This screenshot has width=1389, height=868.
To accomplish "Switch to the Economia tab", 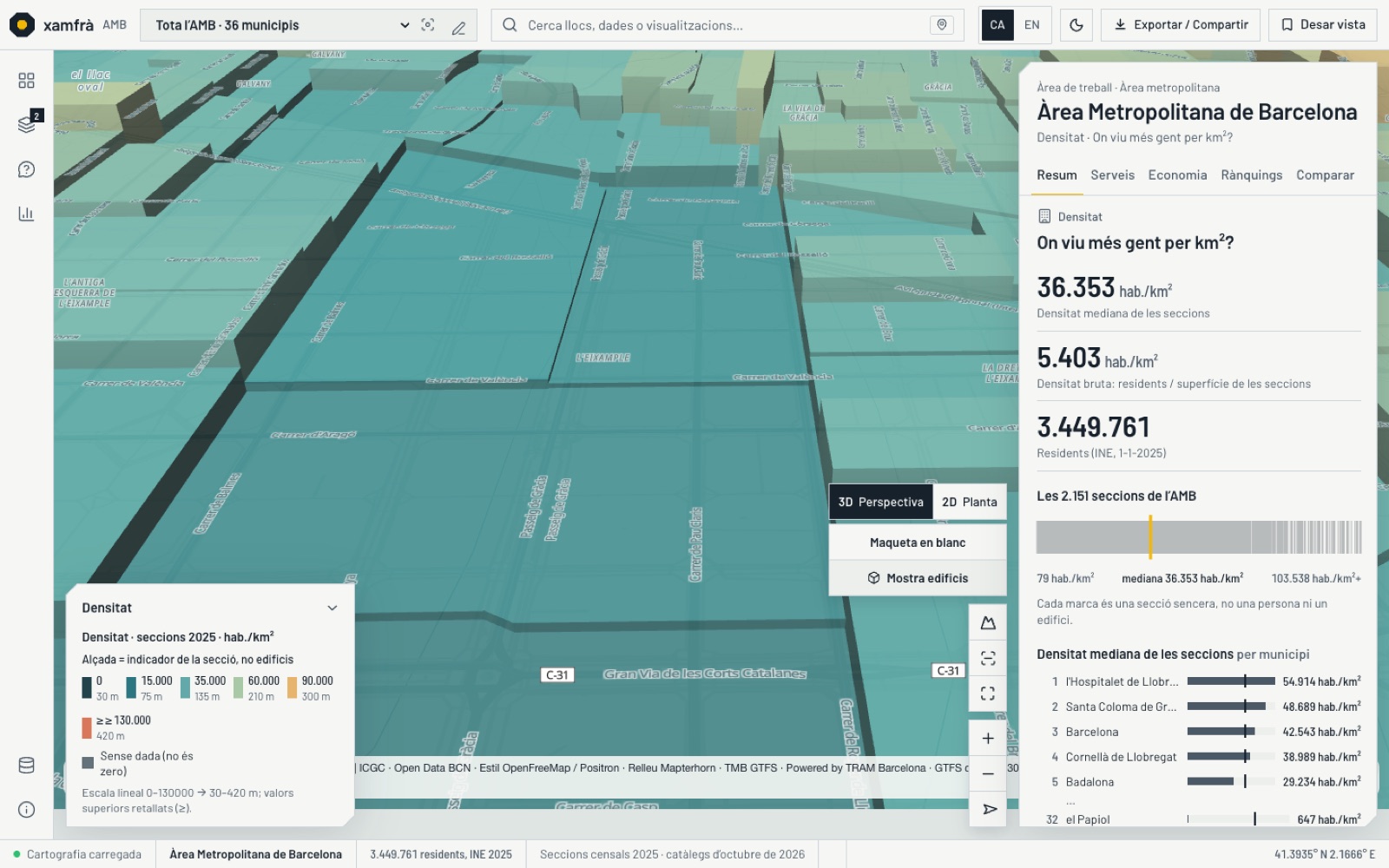I will 1177,175.
